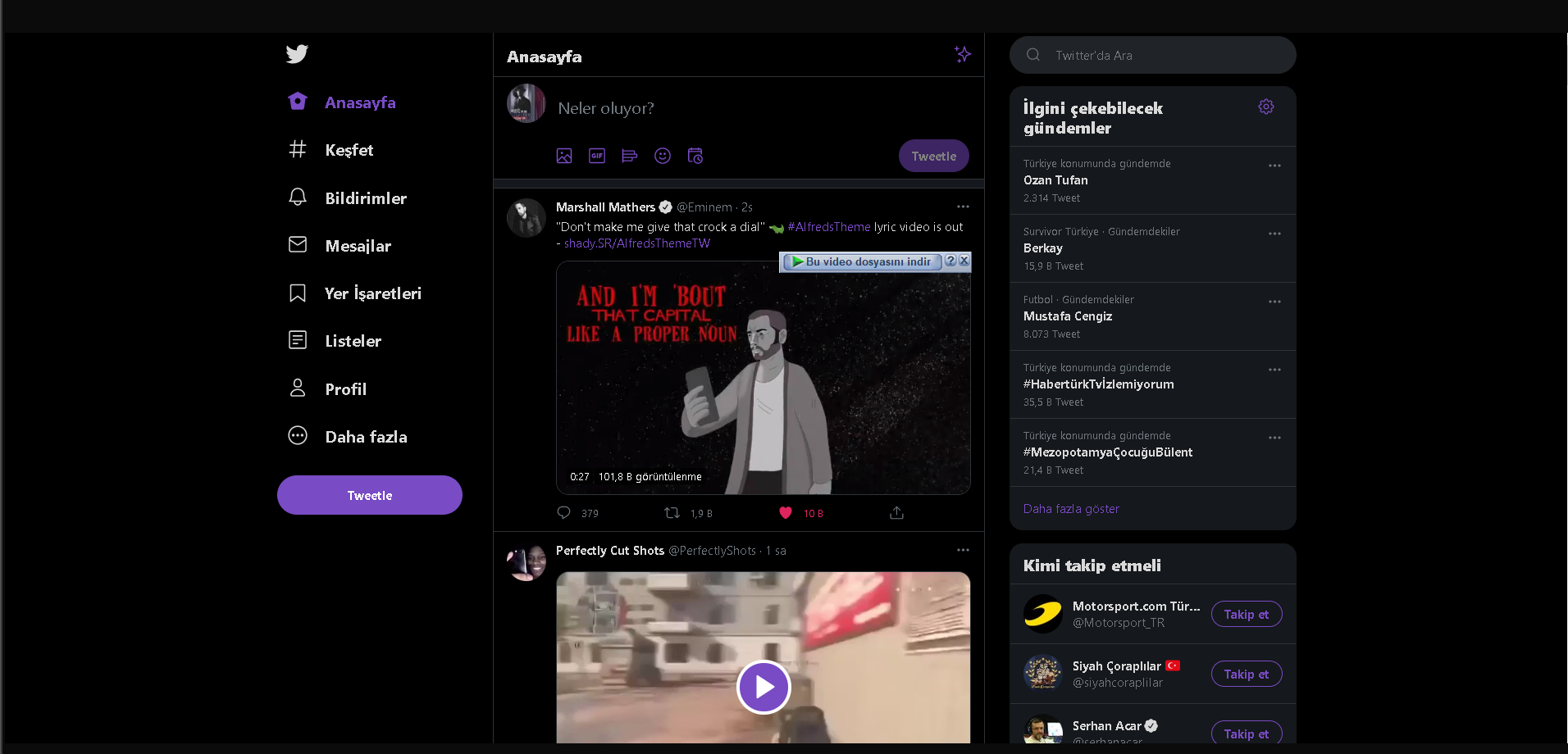Click the search magnifier icon
This screenshot has height=754, width=1568.
click(x=1033, y=55)
